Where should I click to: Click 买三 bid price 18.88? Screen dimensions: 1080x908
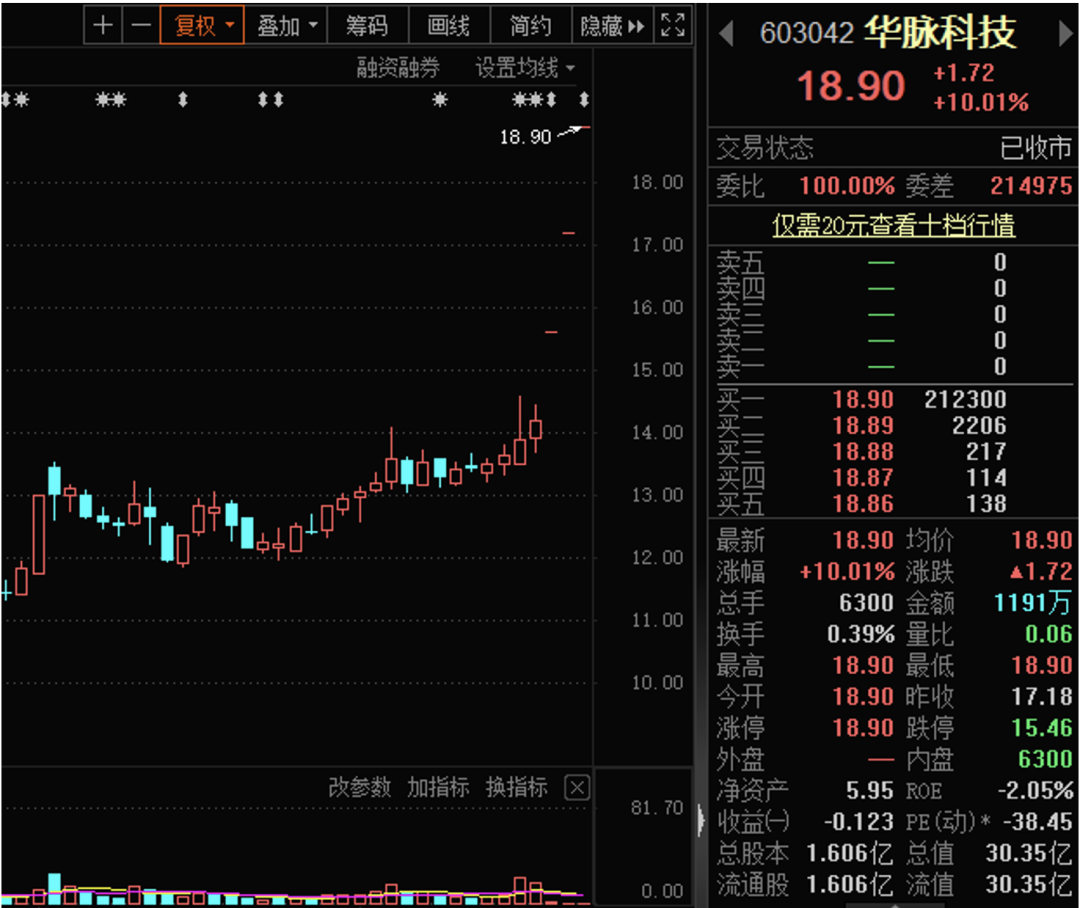862,452
